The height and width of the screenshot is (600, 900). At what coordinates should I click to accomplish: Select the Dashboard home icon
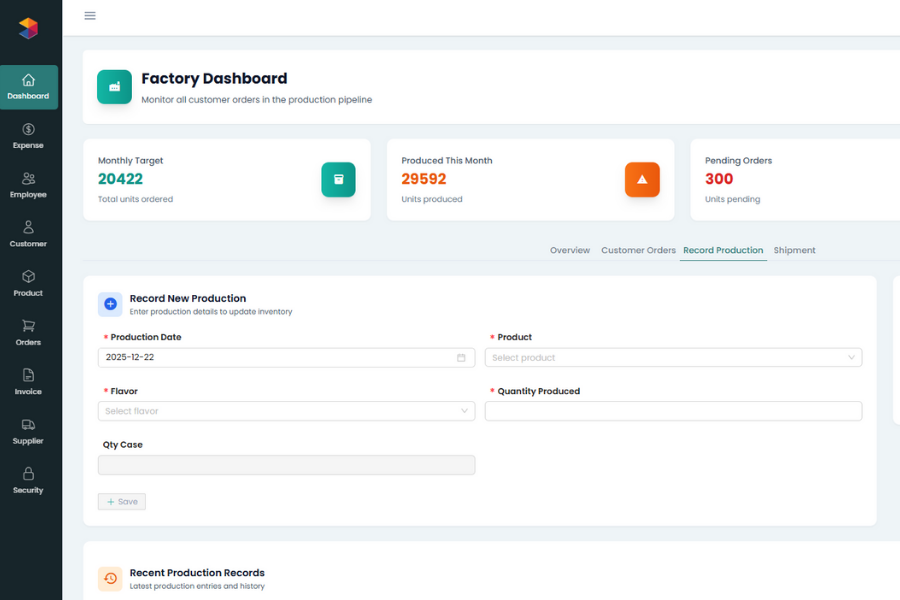coord(28,80)
